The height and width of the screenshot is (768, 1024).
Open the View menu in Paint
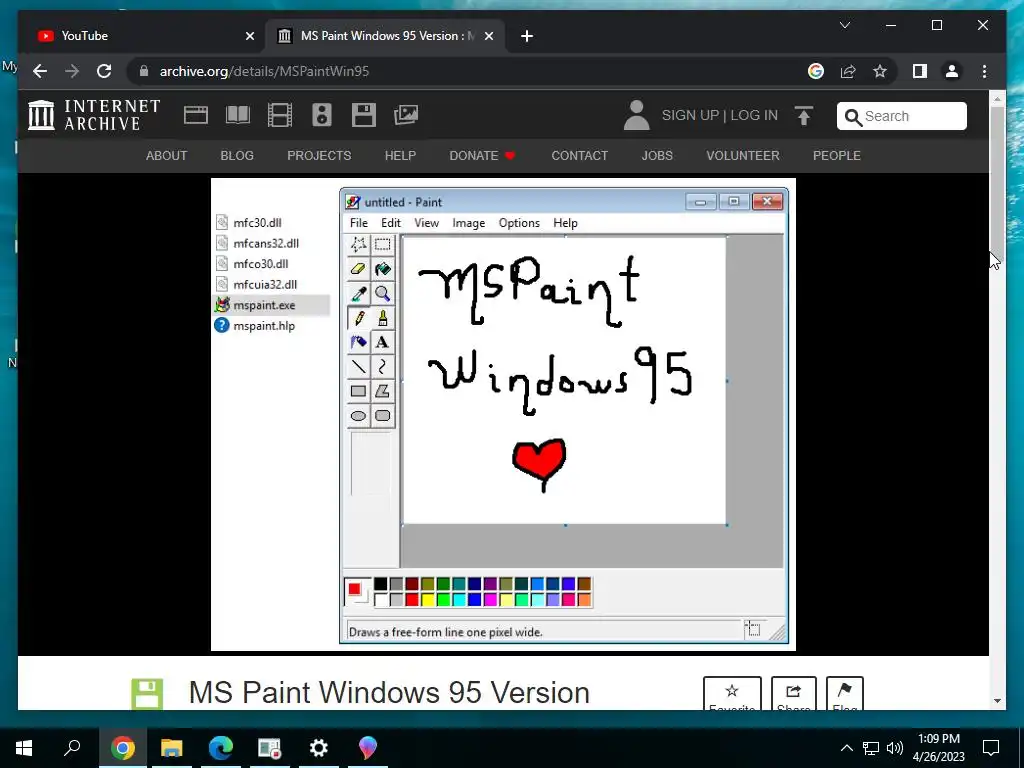tap(426, 223)
